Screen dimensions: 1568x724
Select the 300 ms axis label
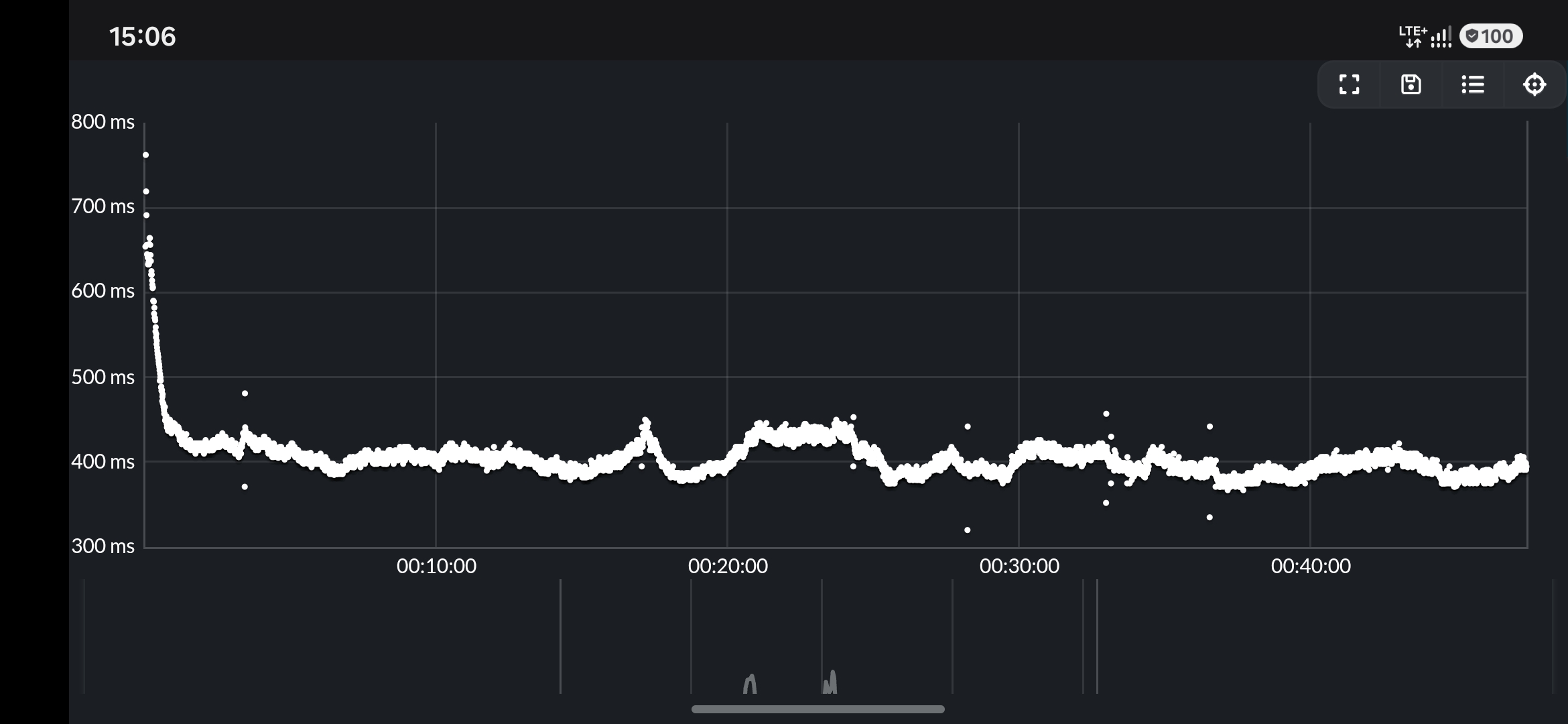click(103, 546)
